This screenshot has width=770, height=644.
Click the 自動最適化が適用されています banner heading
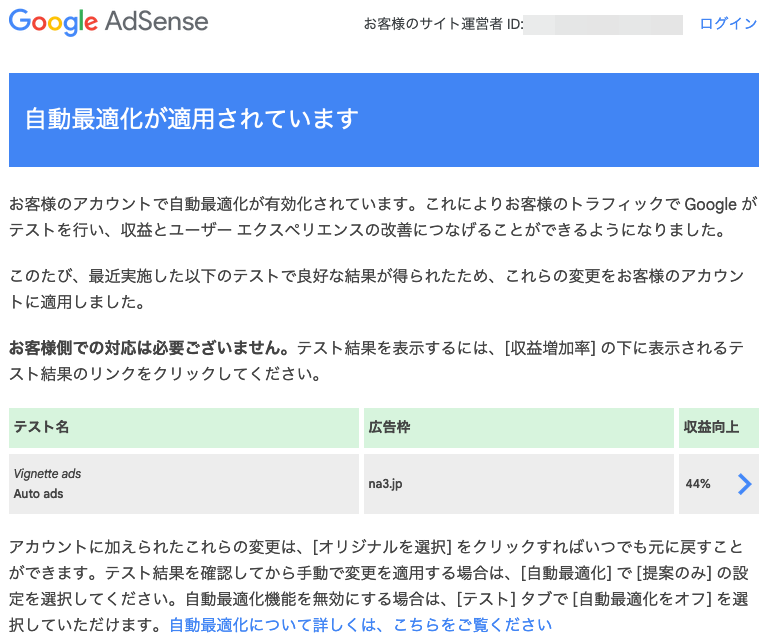point(192,119)
